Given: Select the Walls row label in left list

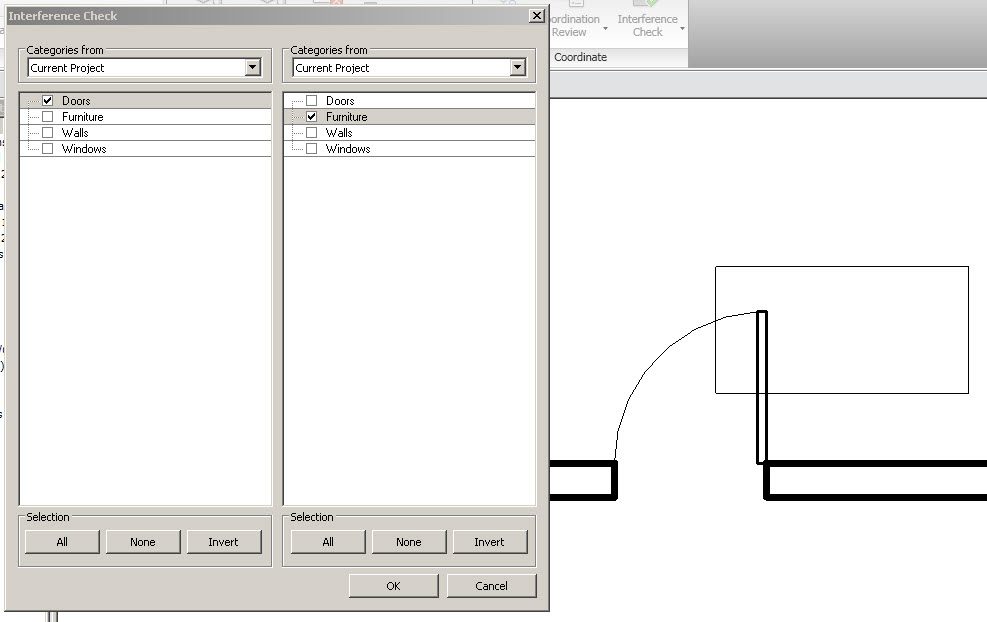Looking at the screenshot, I should [75, 133].
